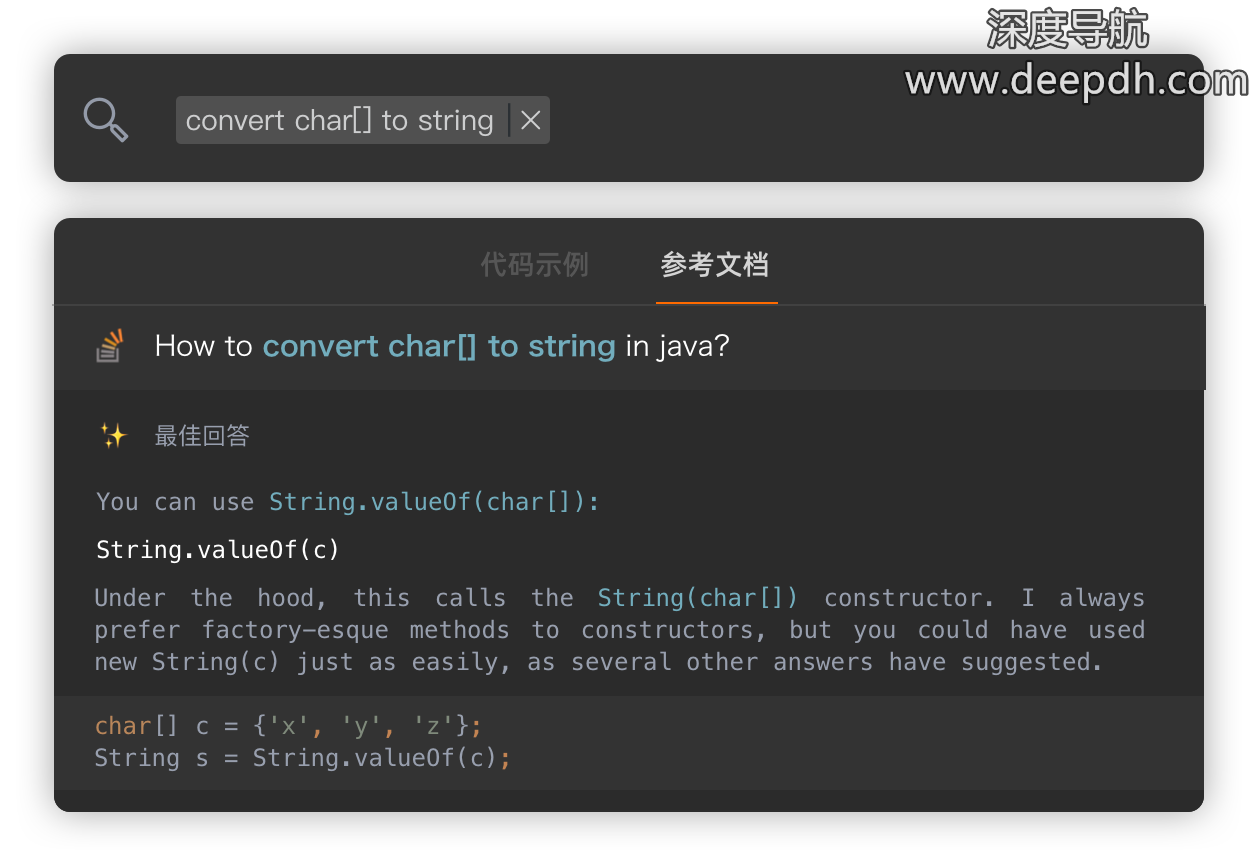This screenshot has width=1258, height=866.
Task: Click the answer explanation paragraph
Action: pos(620,630)
